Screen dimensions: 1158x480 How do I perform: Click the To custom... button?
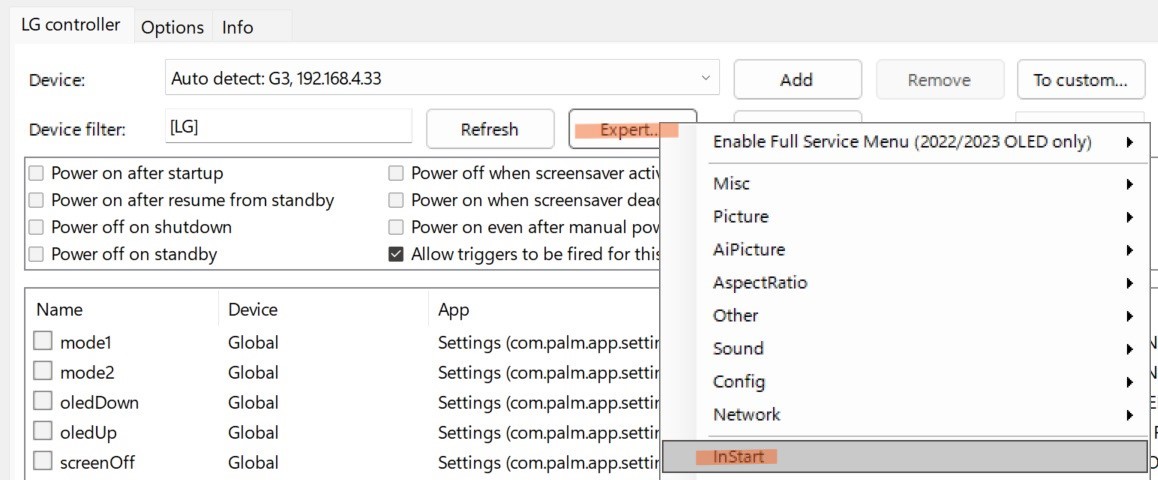1080,80
